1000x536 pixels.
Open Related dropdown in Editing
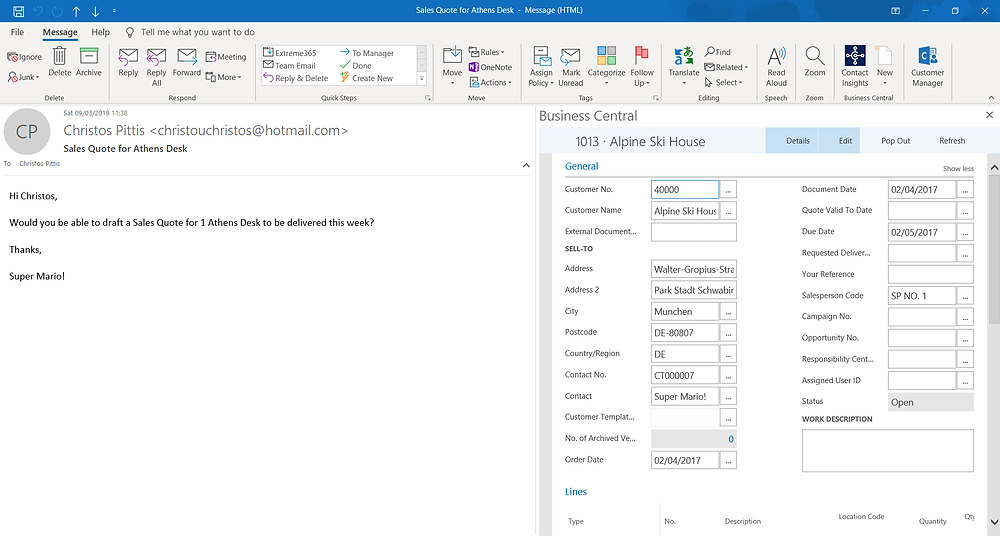point(726,67)
